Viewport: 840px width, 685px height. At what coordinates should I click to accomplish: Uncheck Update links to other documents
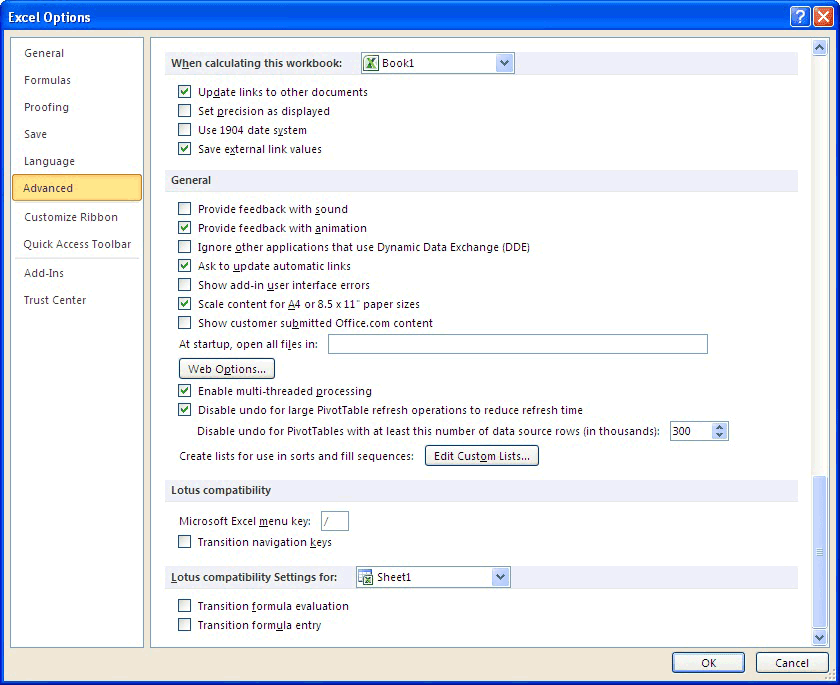pos(184,92)
